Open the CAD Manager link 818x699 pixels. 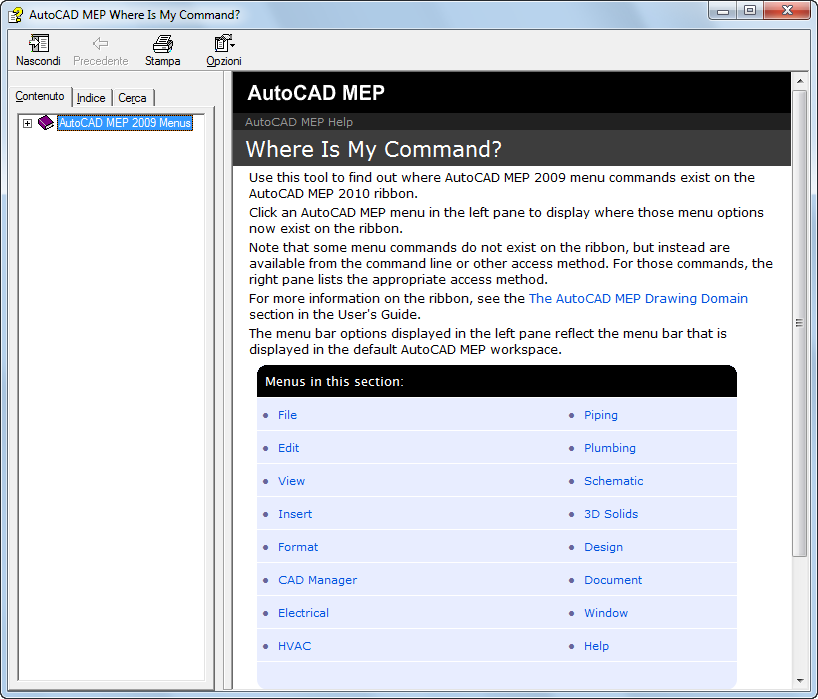318,580
